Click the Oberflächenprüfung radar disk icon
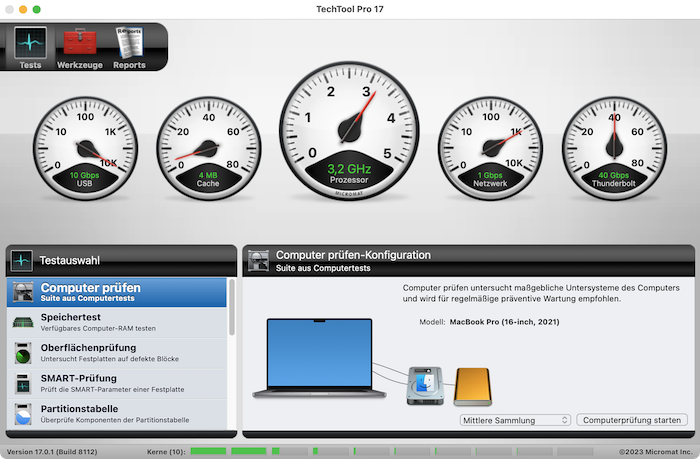This screenshot has height=459, width=700. click(x=23, y=353)
